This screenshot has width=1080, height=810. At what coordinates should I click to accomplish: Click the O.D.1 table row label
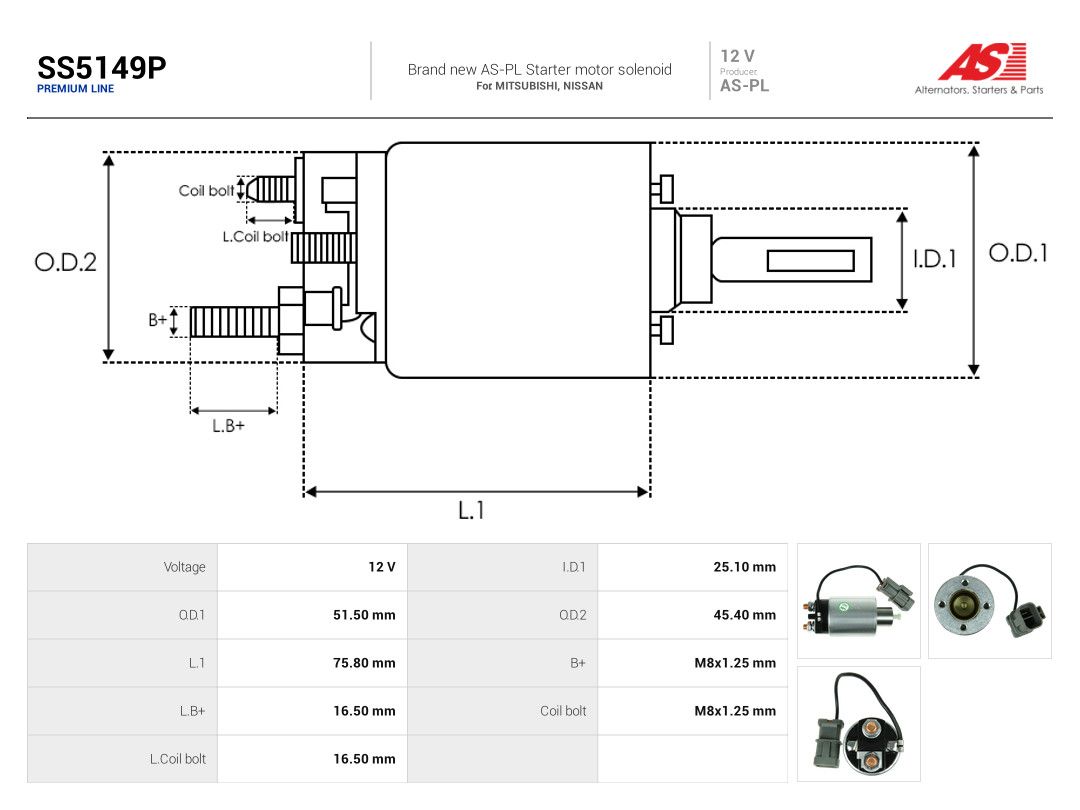[191, 615]
